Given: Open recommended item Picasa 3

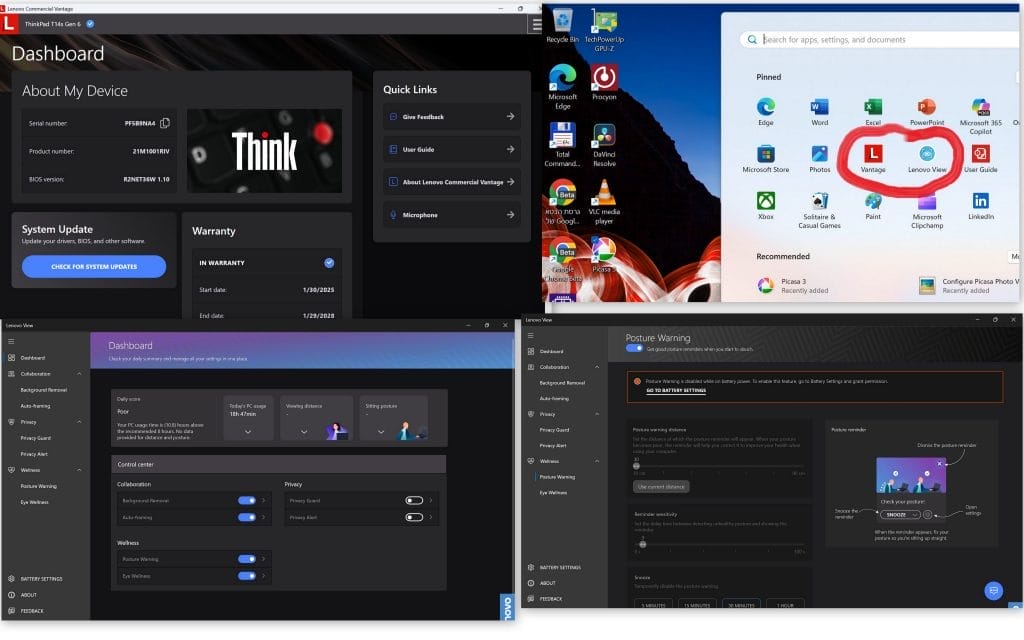Looking at the screenshot, I should [793, 285].
